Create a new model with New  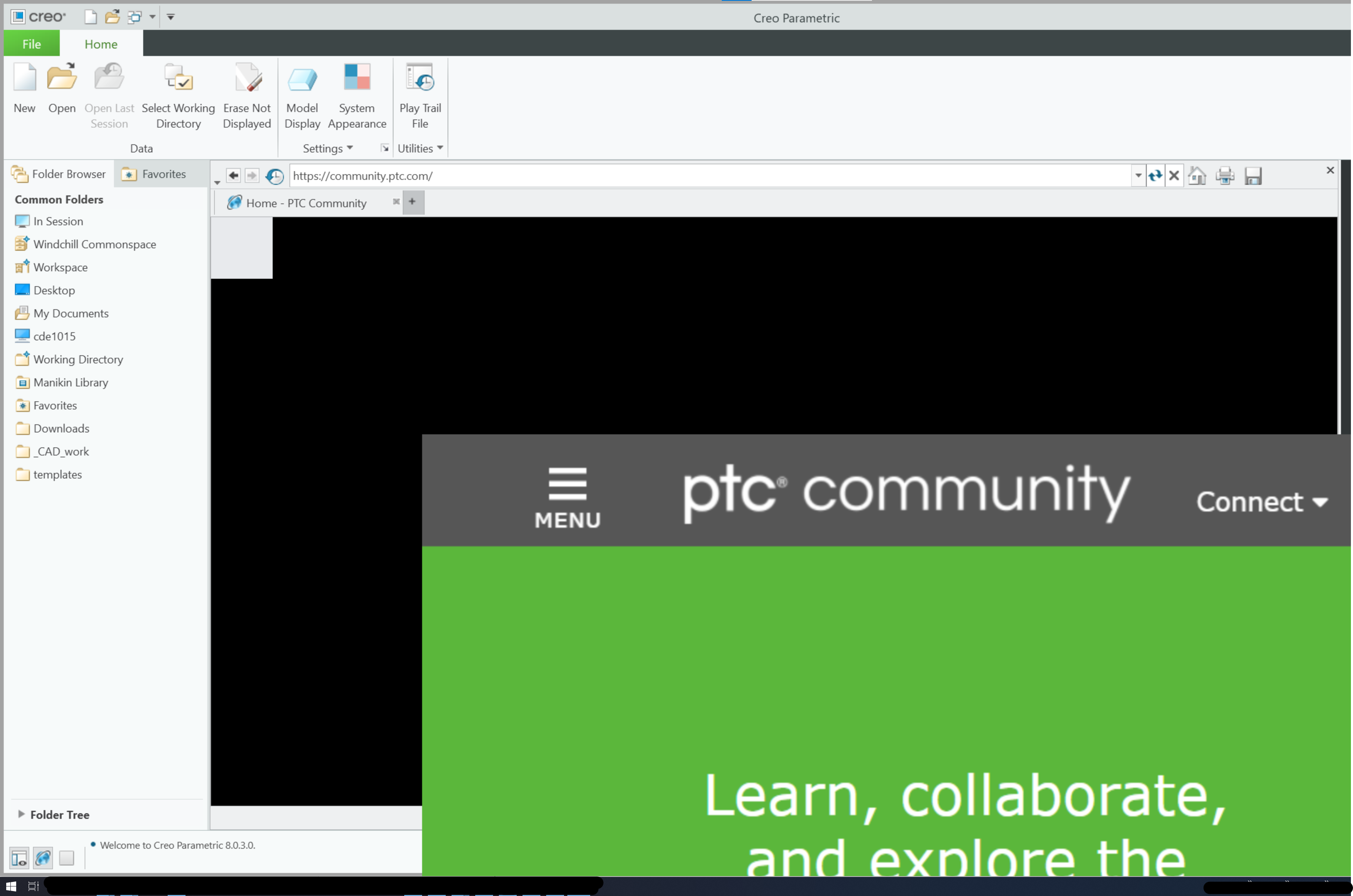click(24, 89)
